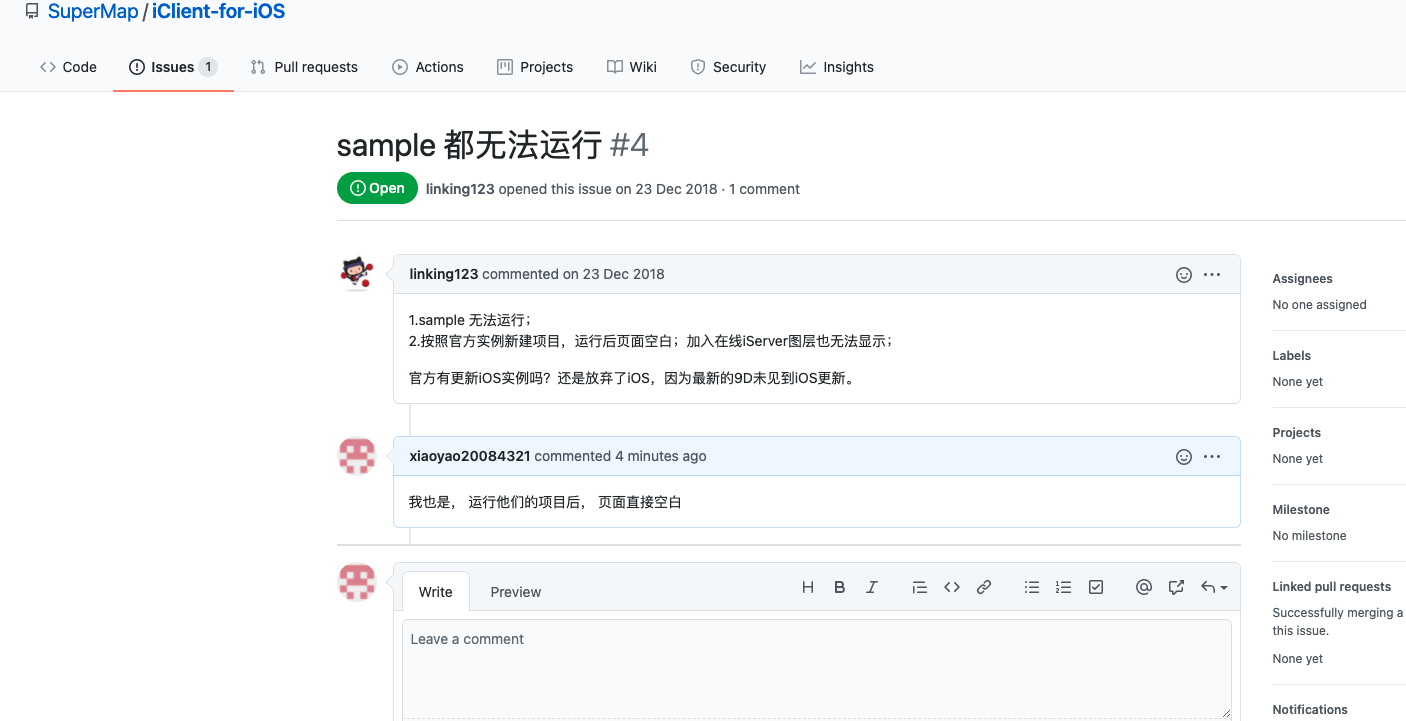
Task: Open linking123's profile from issue header
Action: pyautogui.click(x=460, y=189)
